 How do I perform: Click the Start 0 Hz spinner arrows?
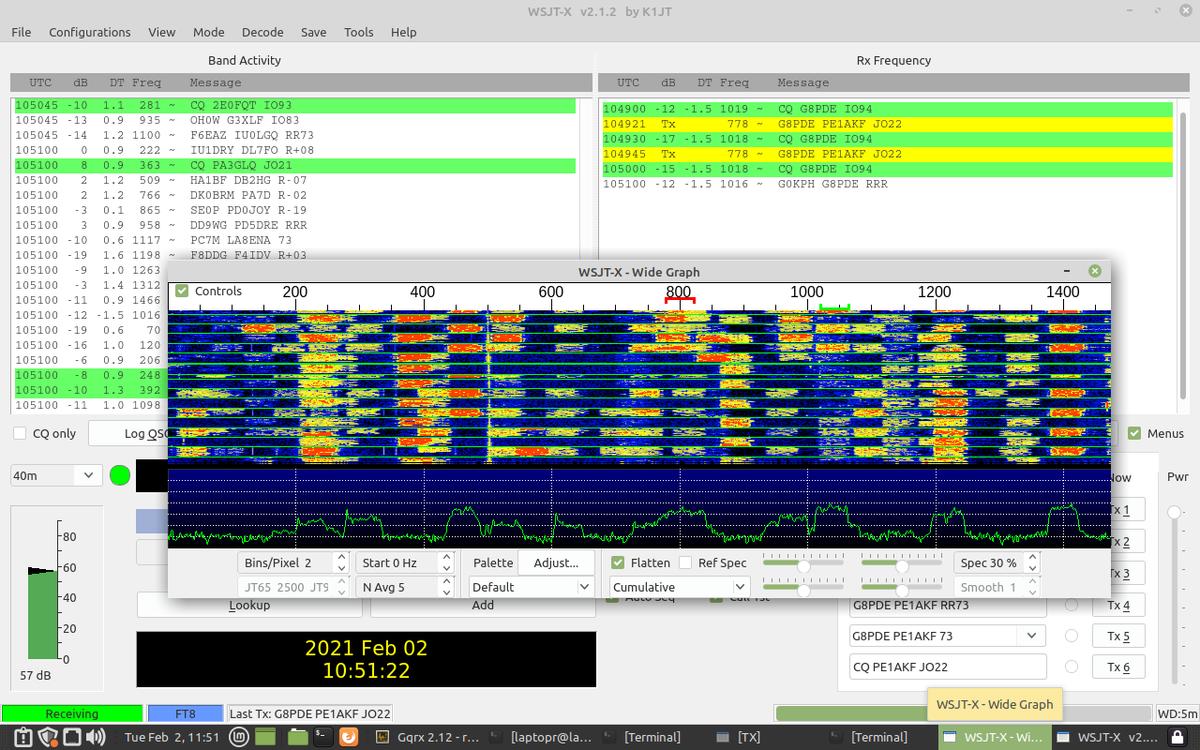click(447, 562)
